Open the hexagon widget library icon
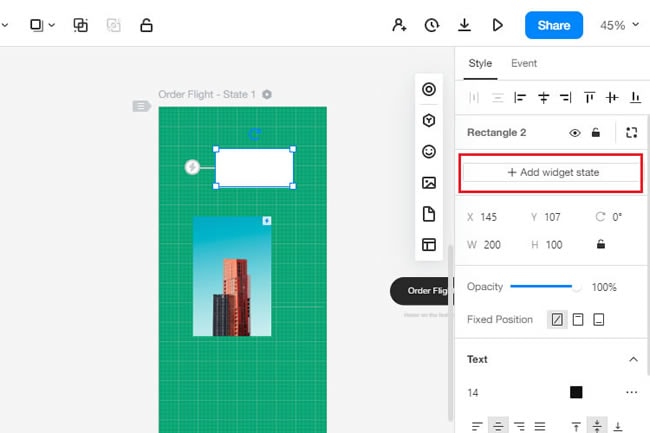The height and width of the screenshot is (433, 650). pos(429,121)
